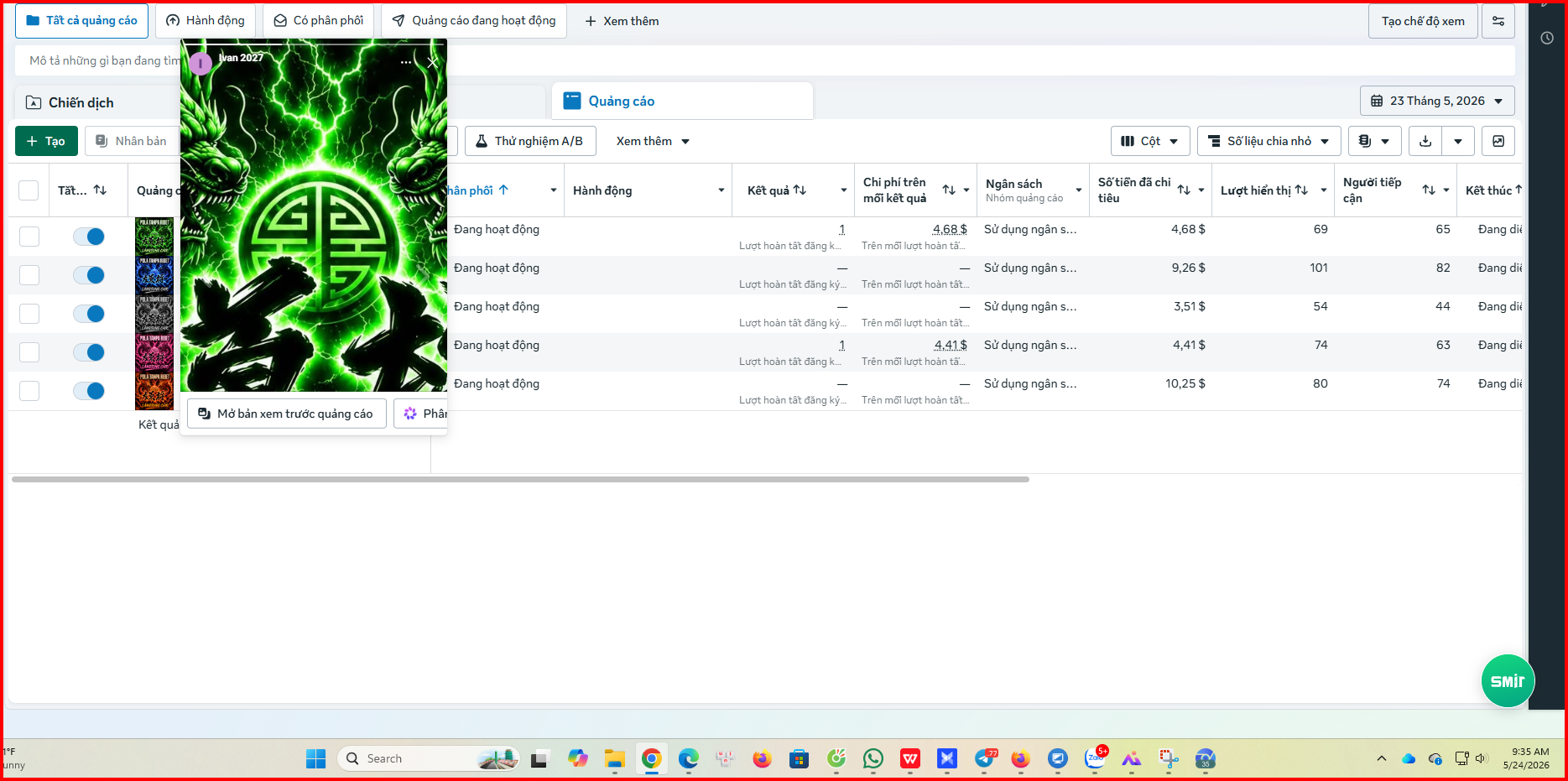Click the green SMIT floating button
1568x781 pixels.
(x=1508, y=681)
